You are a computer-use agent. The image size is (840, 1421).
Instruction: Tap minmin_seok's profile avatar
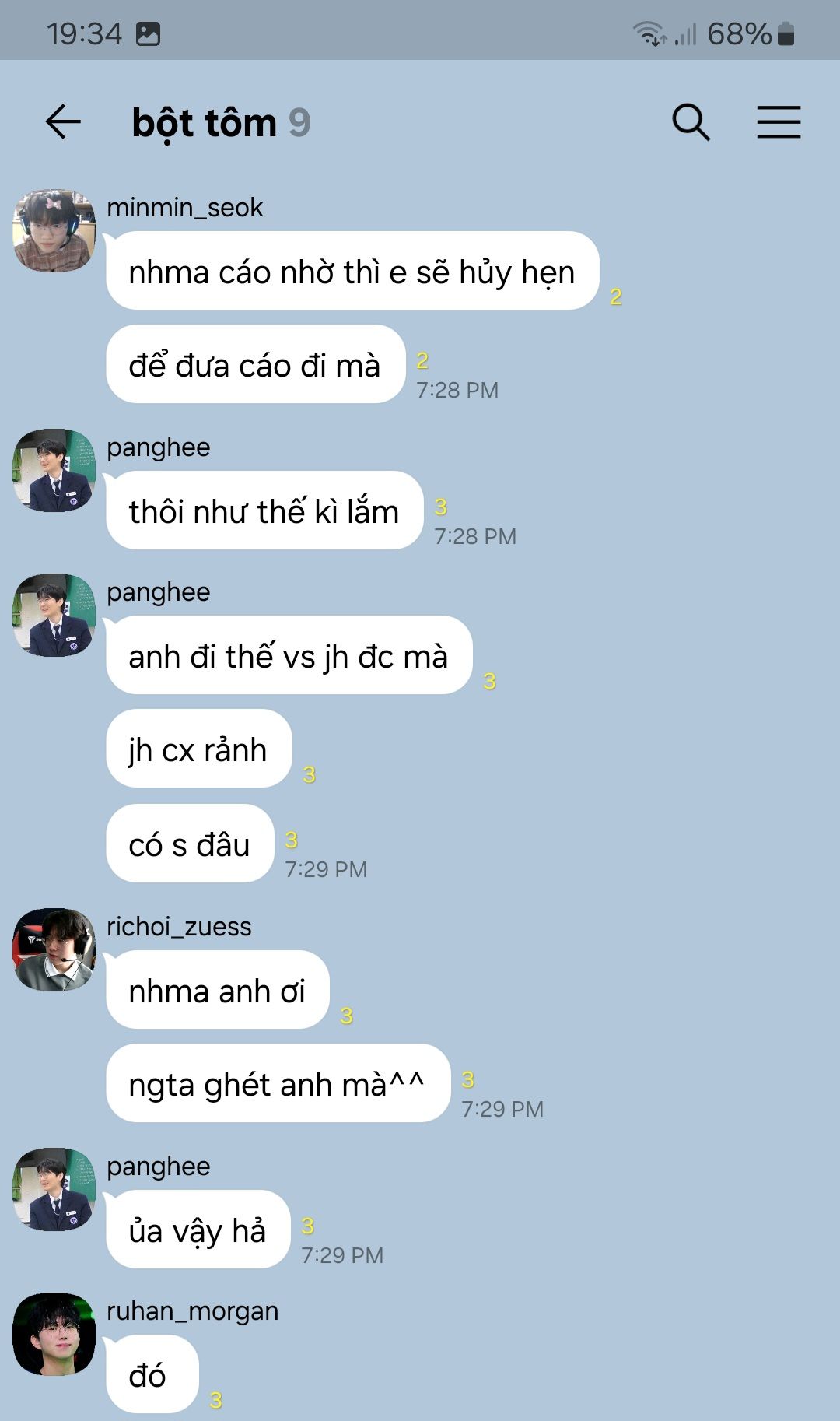(x=54, y=230)
